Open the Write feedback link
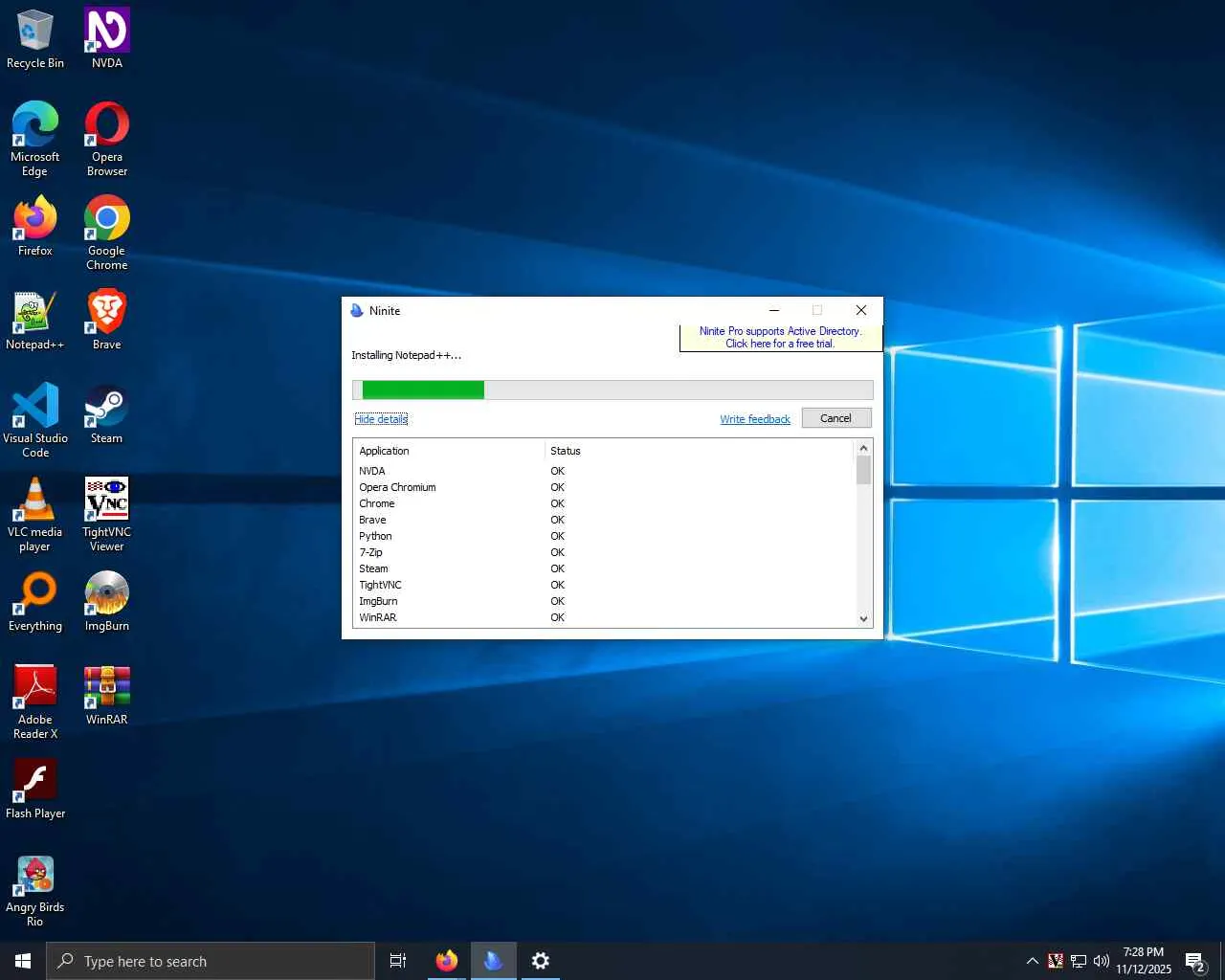 (x=755, y=419)
